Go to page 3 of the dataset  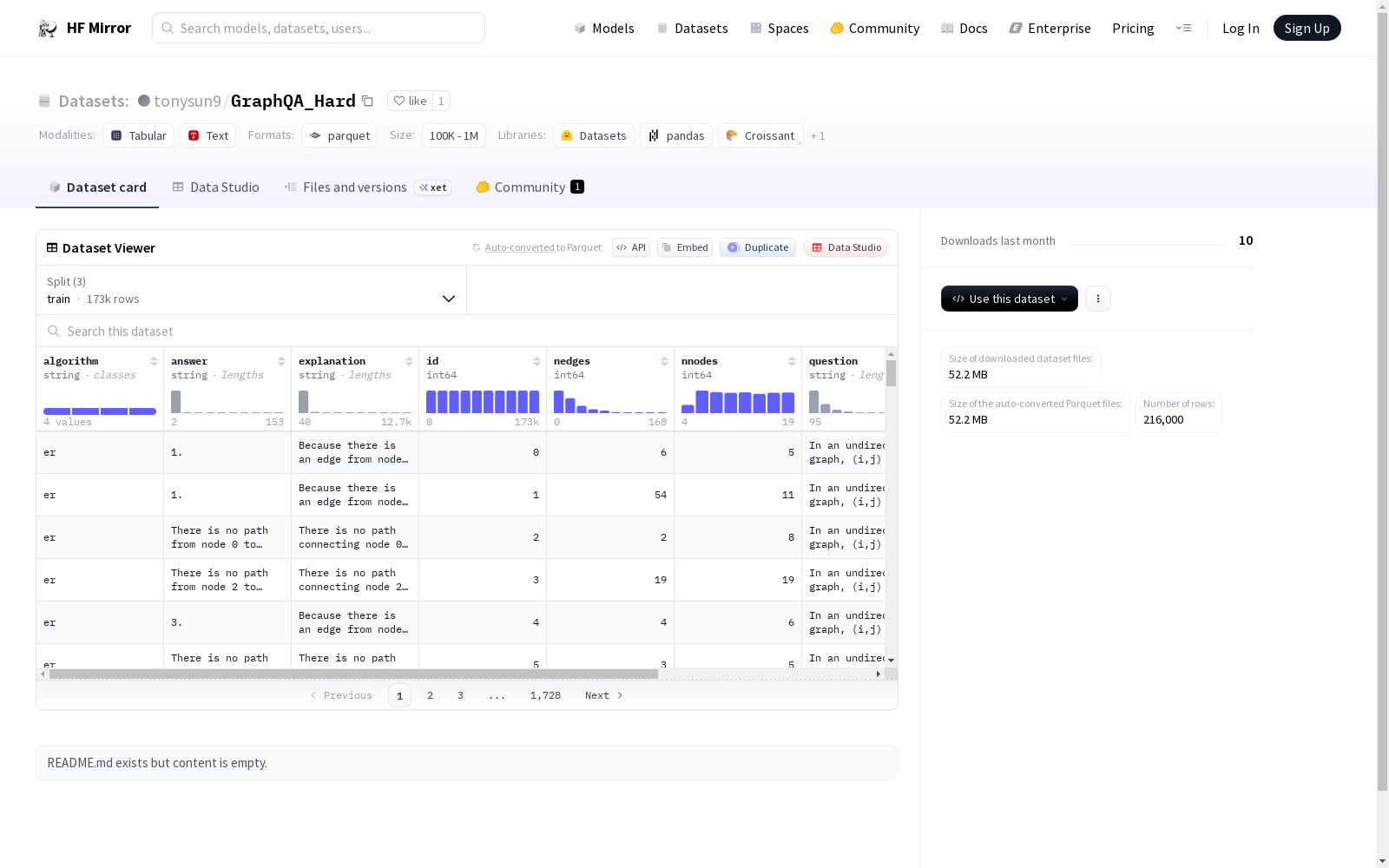coord(460,695)
